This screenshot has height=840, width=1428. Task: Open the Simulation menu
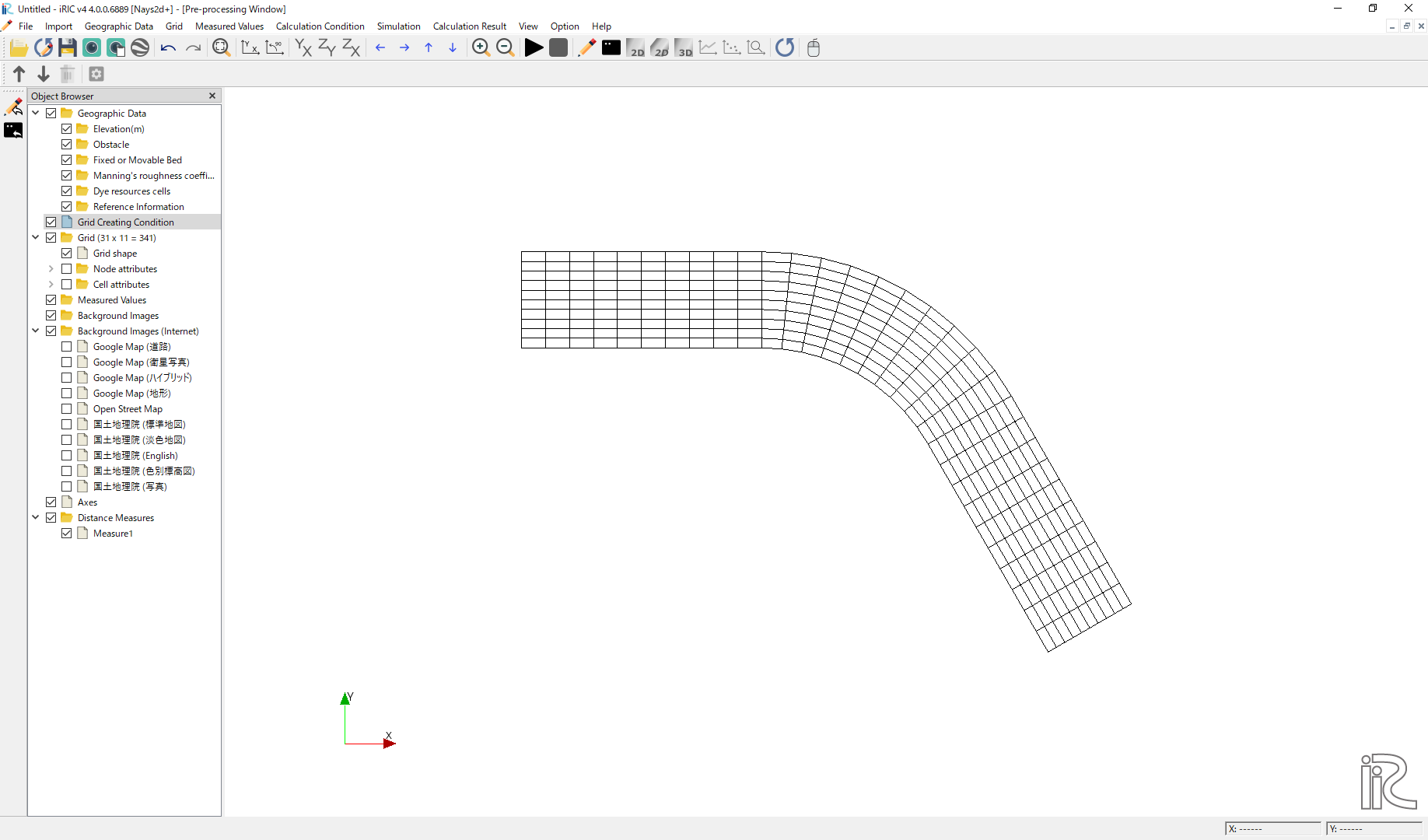coord(399,26)
